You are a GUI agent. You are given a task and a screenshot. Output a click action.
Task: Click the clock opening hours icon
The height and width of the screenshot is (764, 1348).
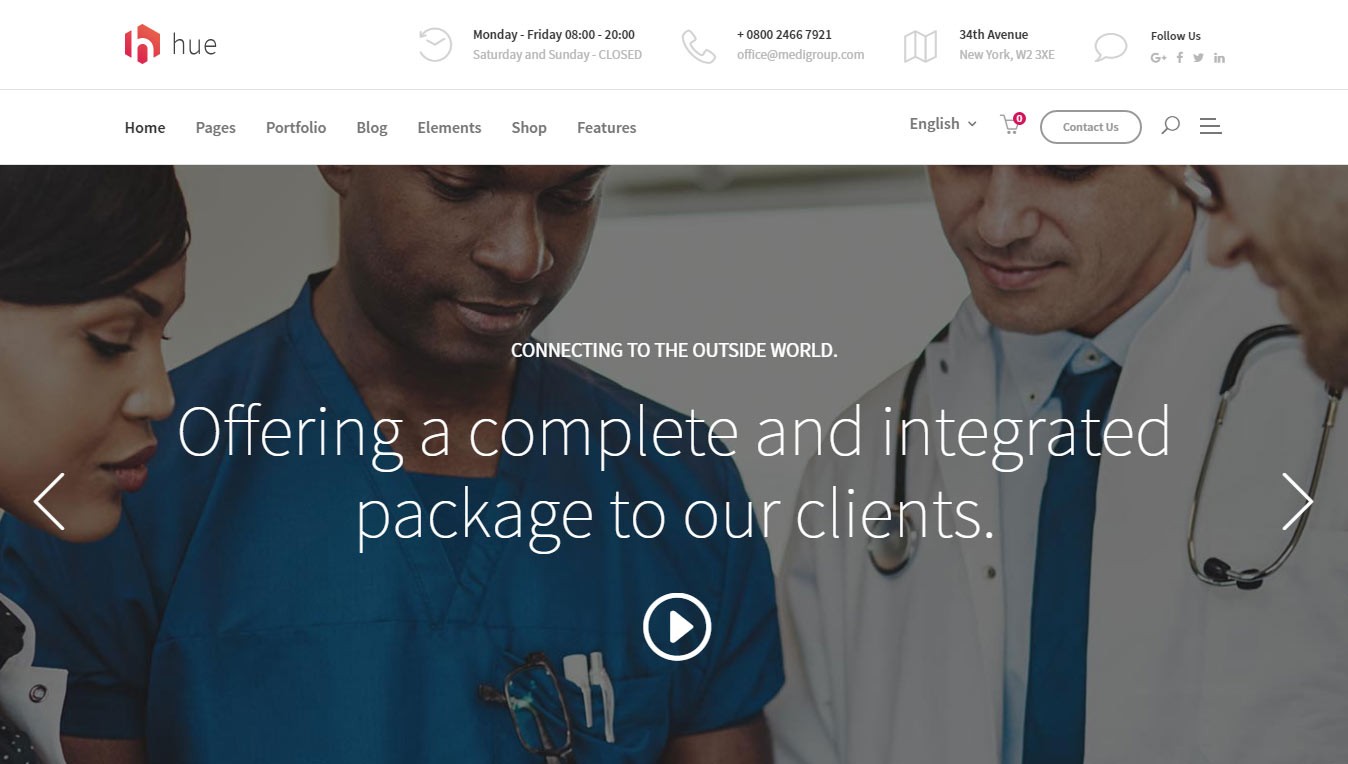(x=435, y=45)
